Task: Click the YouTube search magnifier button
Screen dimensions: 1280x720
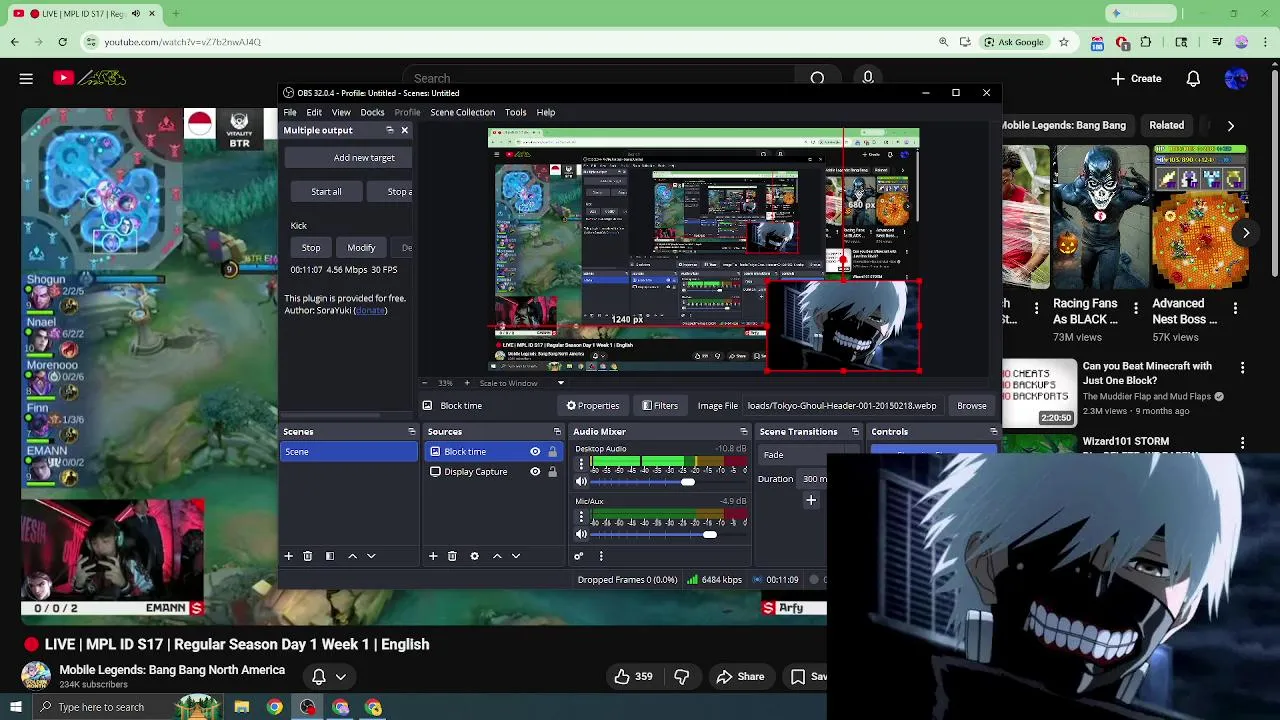Action: 817,78
